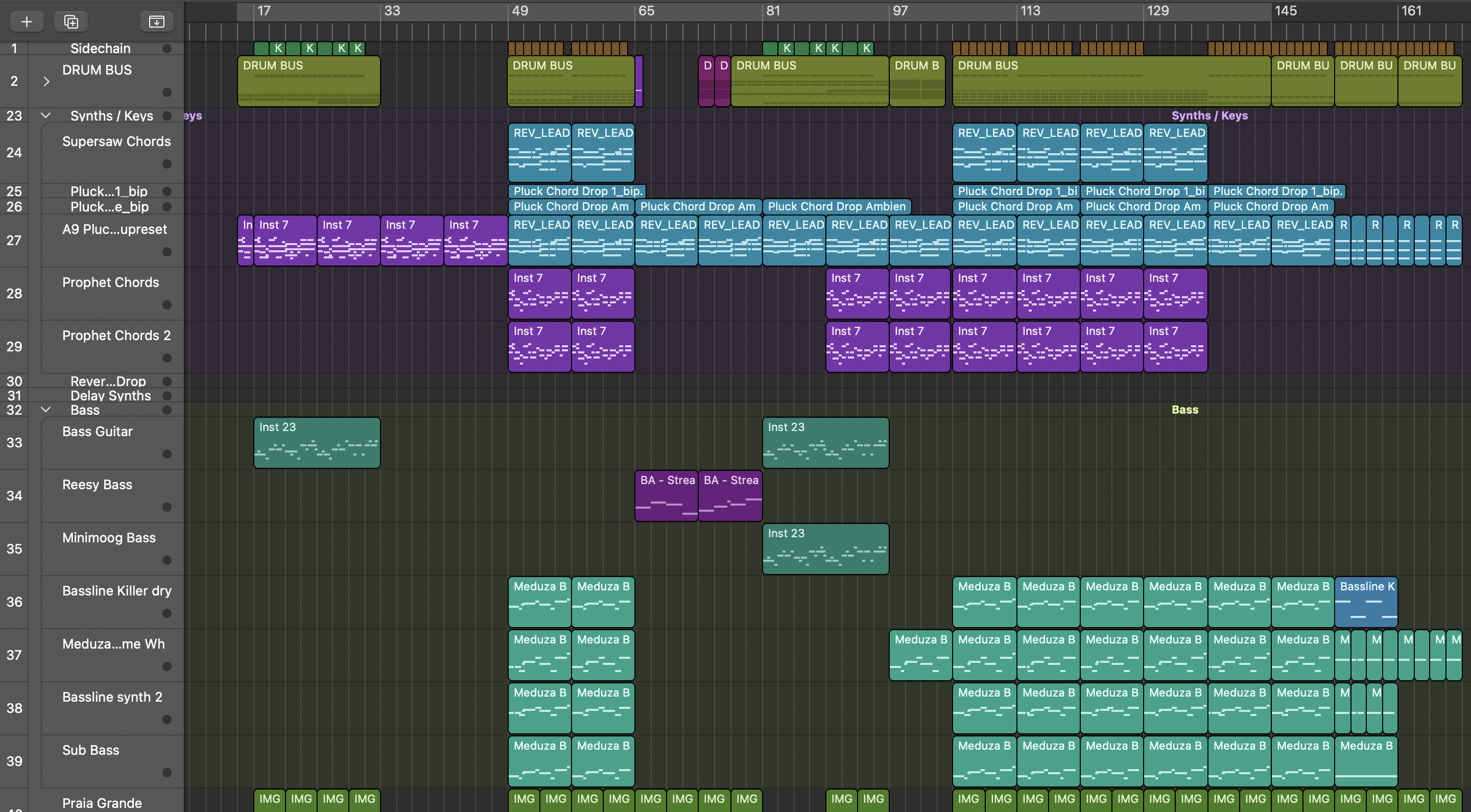Click bar 129 on the timeline ruler
1471x812 pixels.
pos(1157,11)
